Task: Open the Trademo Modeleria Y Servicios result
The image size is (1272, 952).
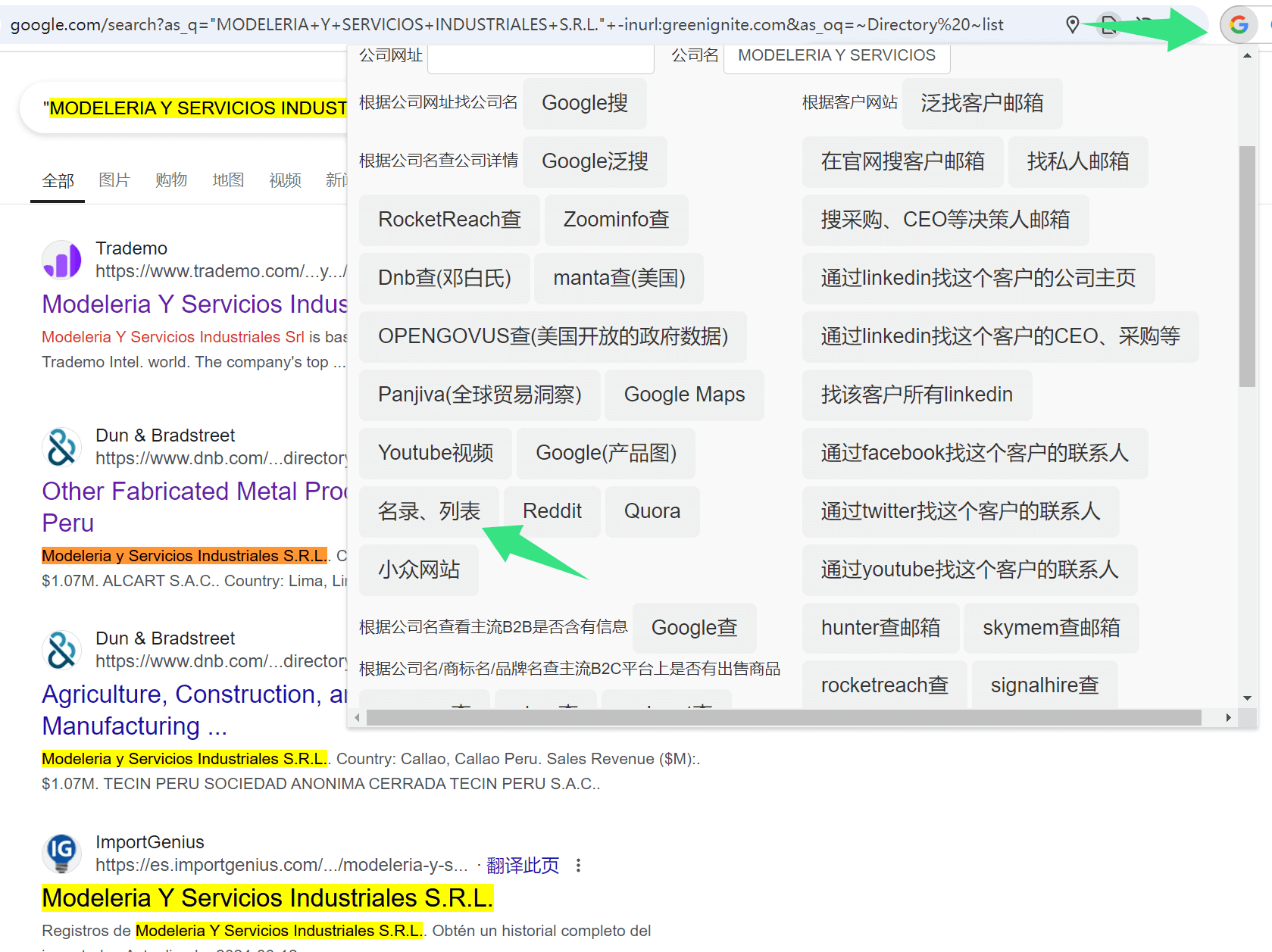Action: click(x=195, y=304)
